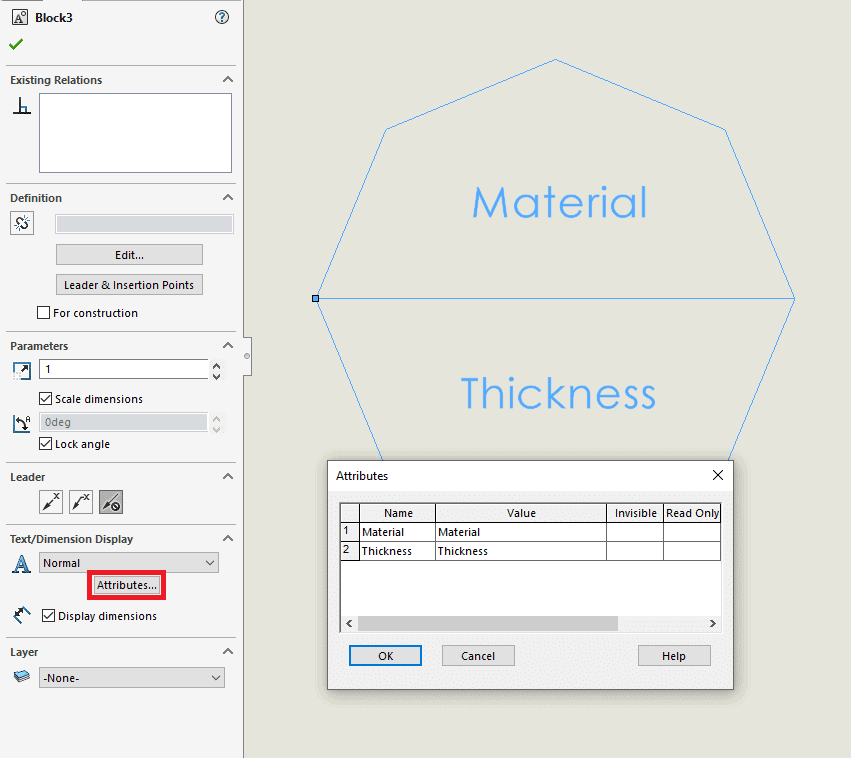This screenshot has width=851, height=758.
Task: Increase the block scale with up arrow
Action: coord(217,365)
